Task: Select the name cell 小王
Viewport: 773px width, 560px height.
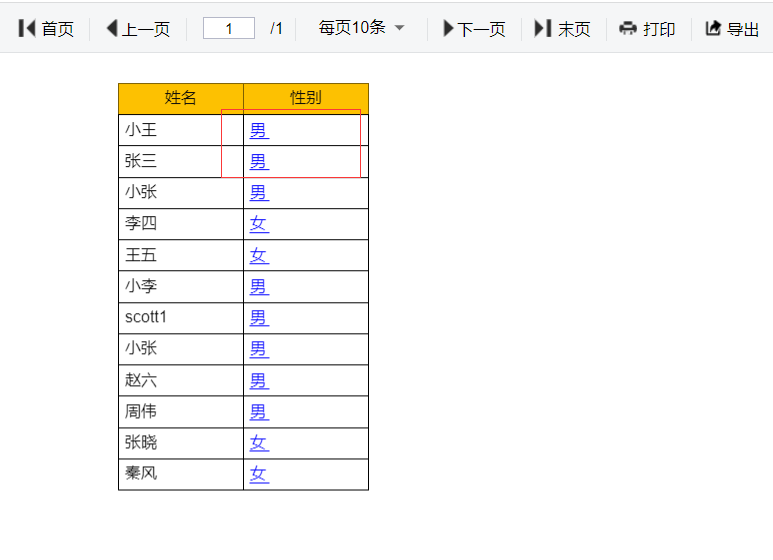Action: [x=181, y=130]
